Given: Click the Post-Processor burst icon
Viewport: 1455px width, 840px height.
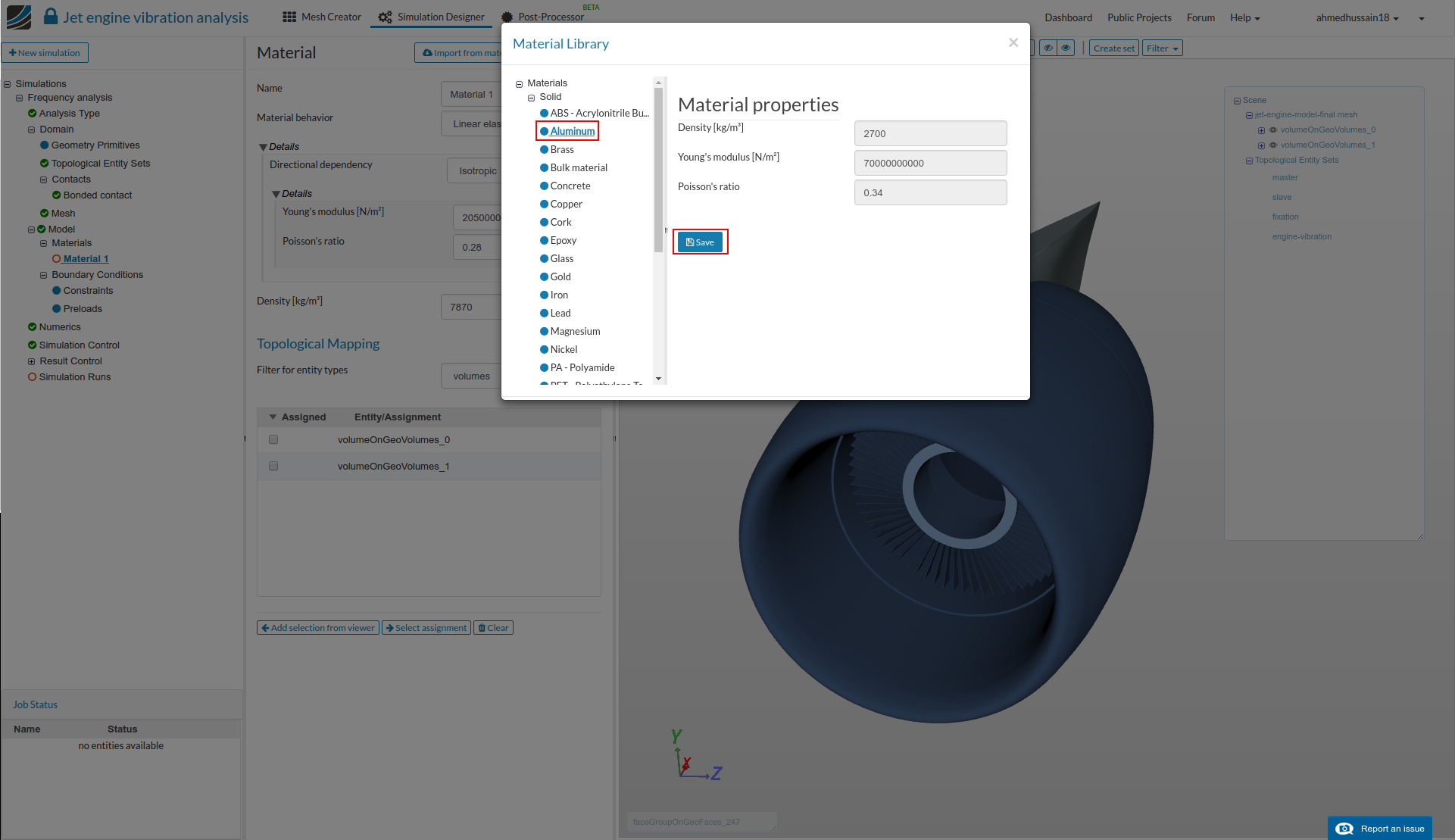Looking at the screenshot, I should point(507,17).
